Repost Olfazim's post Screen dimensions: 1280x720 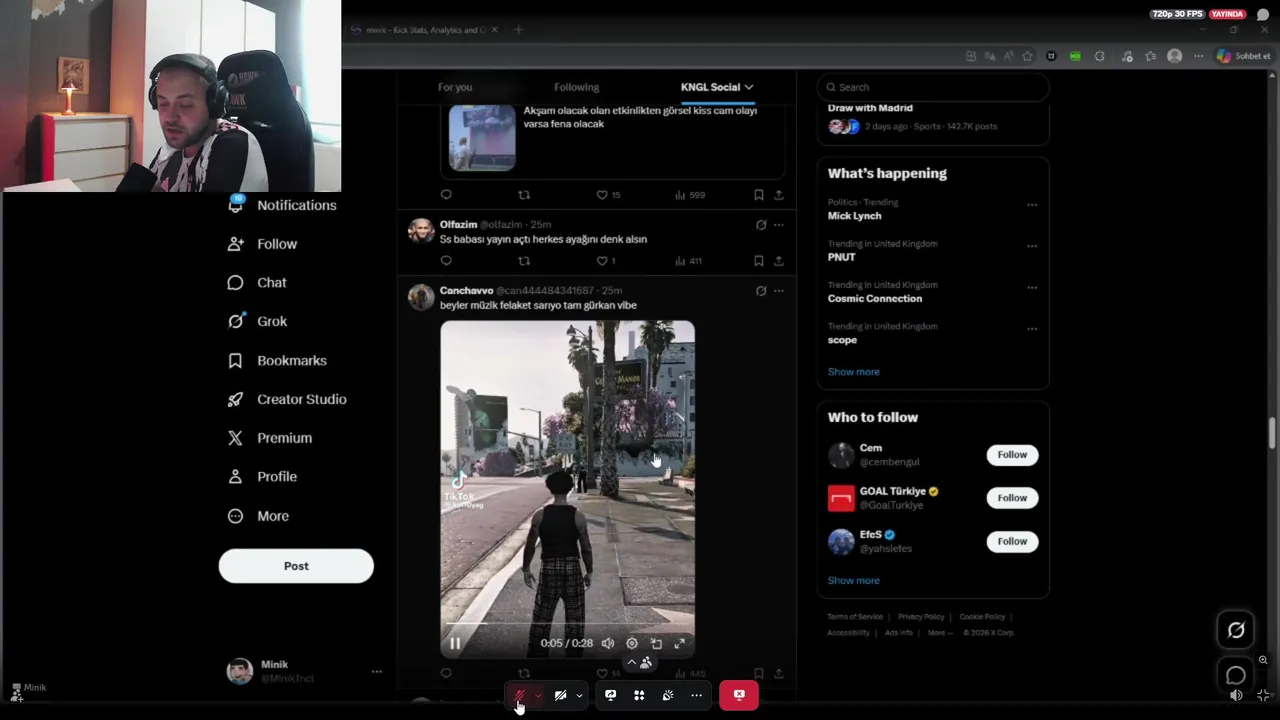point(524,261)
